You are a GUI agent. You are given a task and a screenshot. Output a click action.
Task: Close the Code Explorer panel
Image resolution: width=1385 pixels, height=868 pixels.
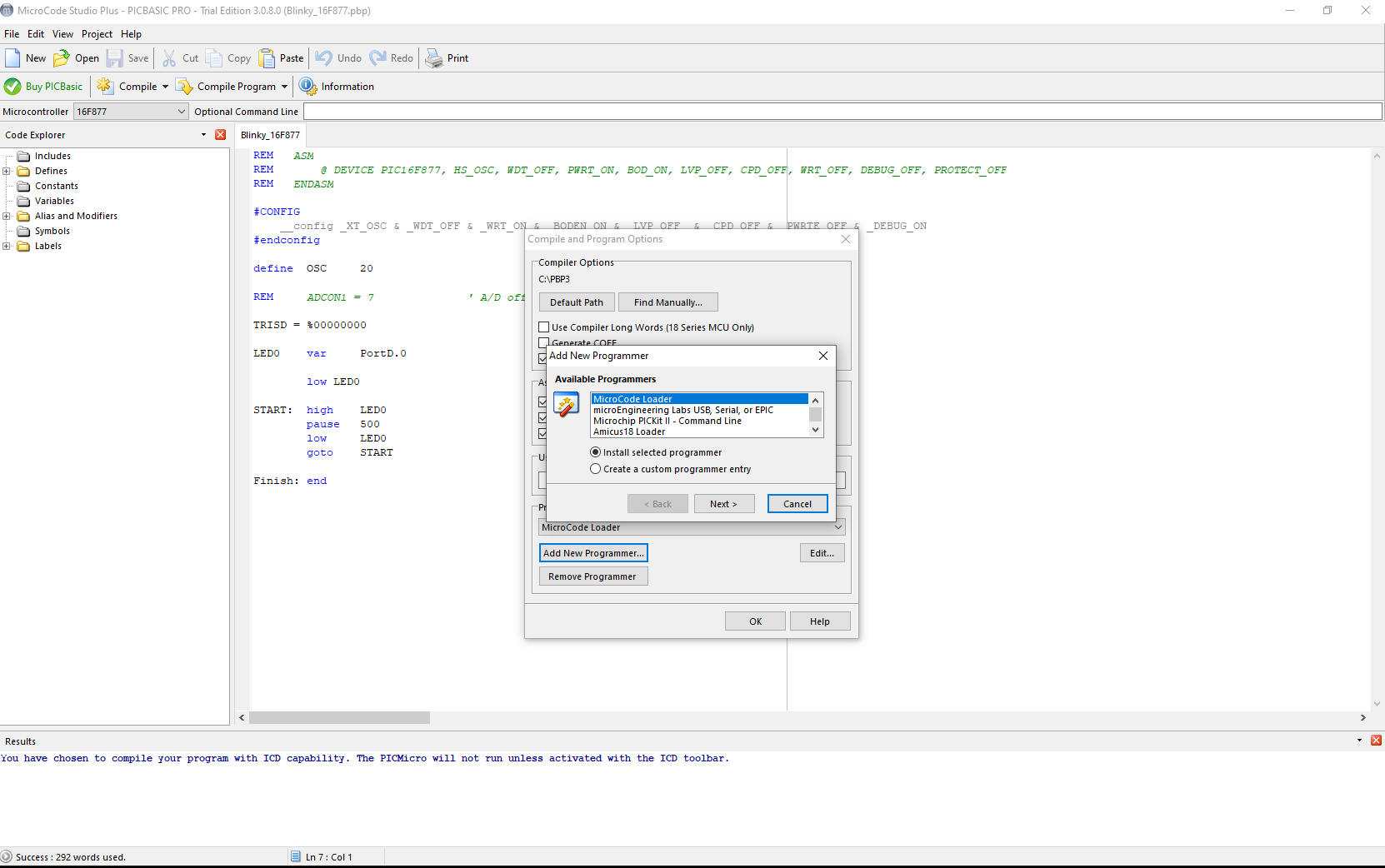[220, 135]
